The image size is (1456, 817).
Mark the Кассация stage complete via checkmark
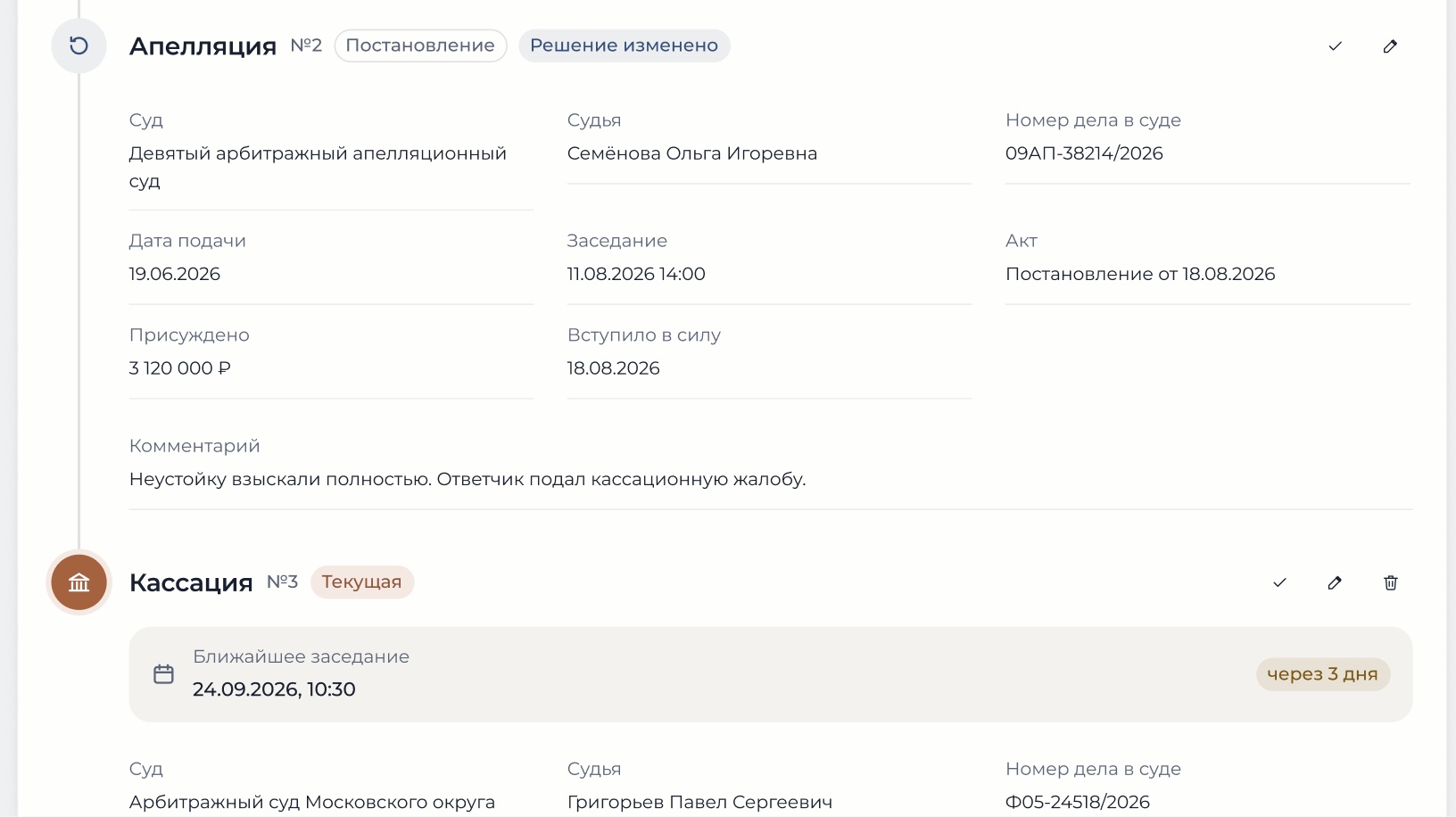(1279, 582)
